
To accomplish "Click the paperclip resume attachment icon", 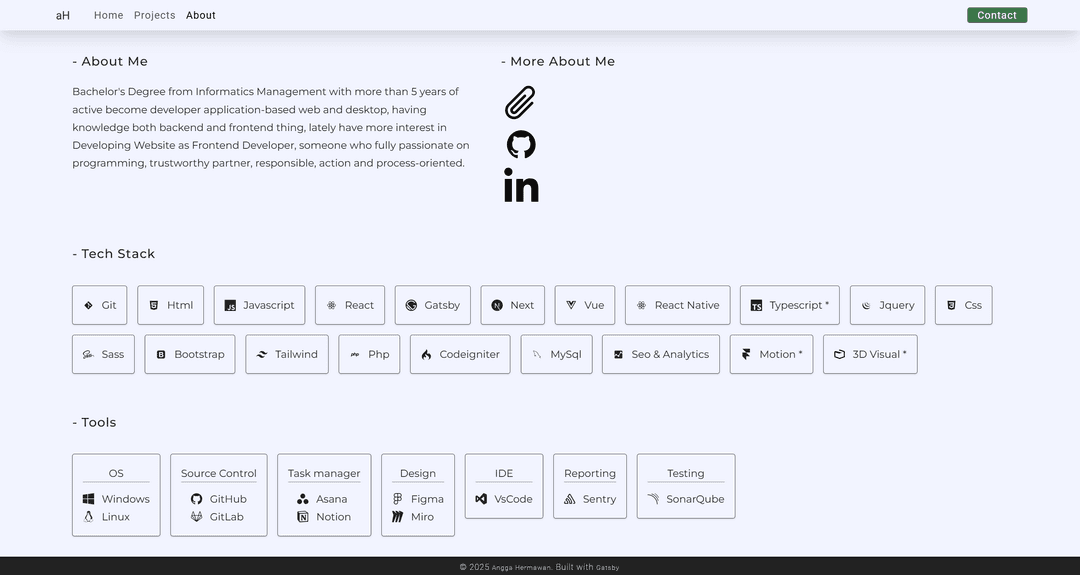I will pos(520,102).
